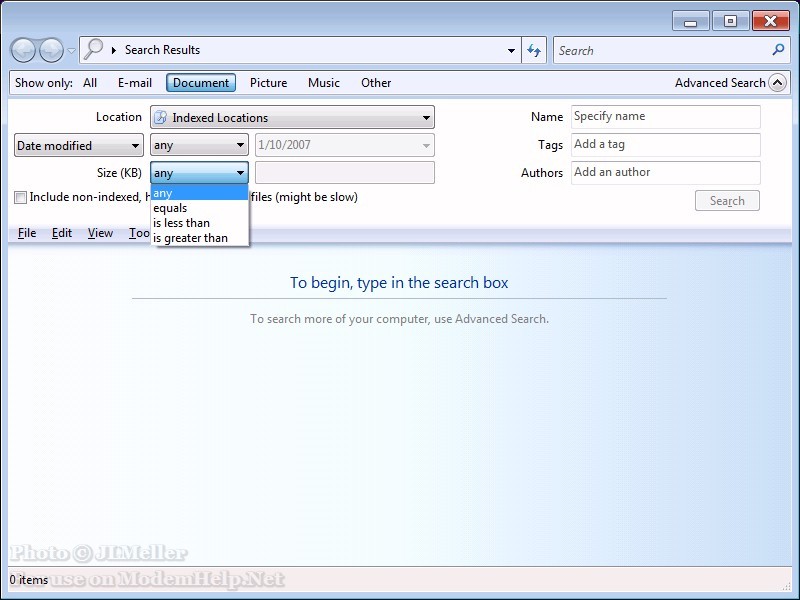Pick 'is less than' size condition

tap(199, 223)
